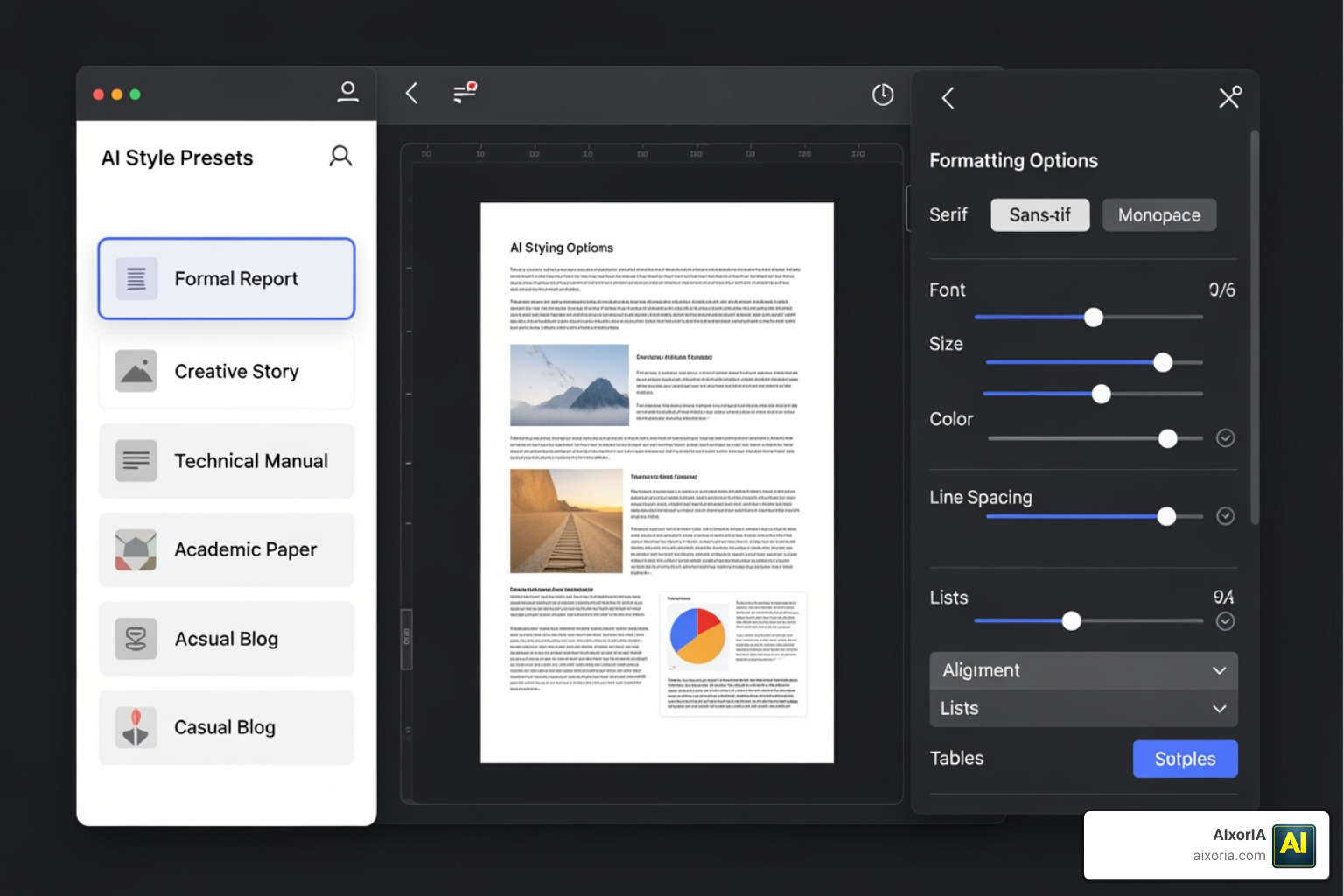Toggle the check circle under Lists value
This screenshot has height=896, width=1344.
(x=1226, y=621)
